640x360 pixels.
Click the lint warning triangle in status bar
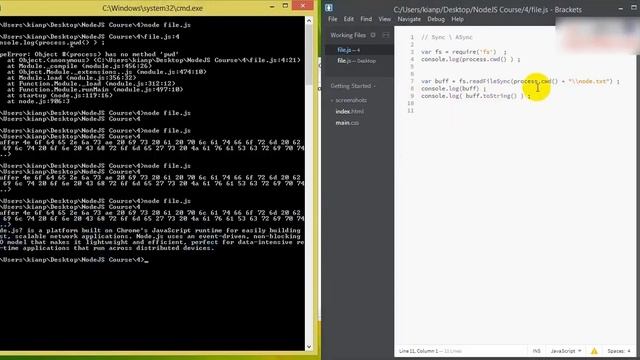[594, 351]
